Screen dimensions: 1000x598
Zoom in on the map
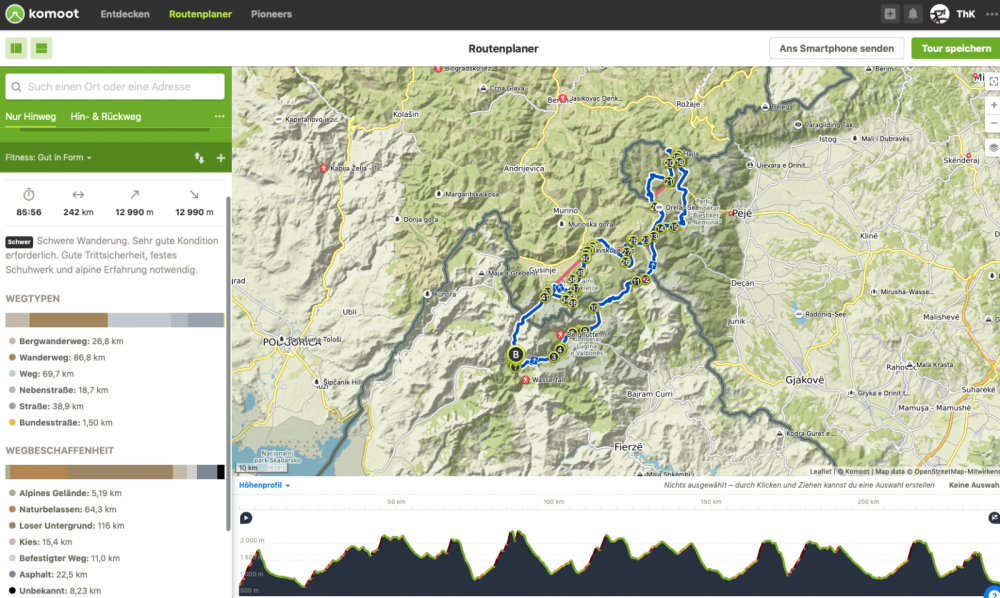point(992,104)
